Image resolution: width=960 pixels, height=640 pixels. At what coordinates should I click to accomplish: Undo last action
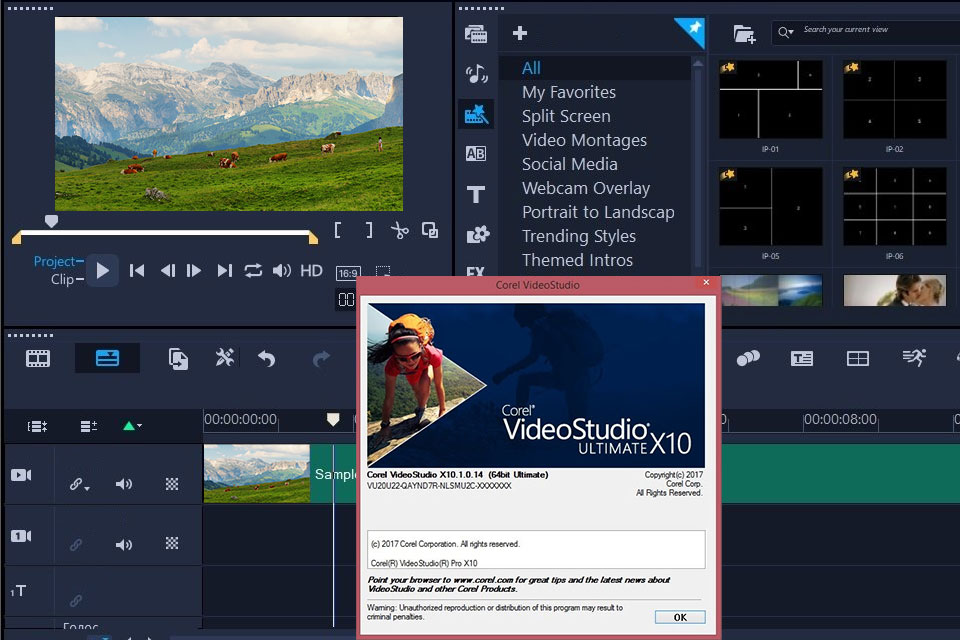click(266, 358)
